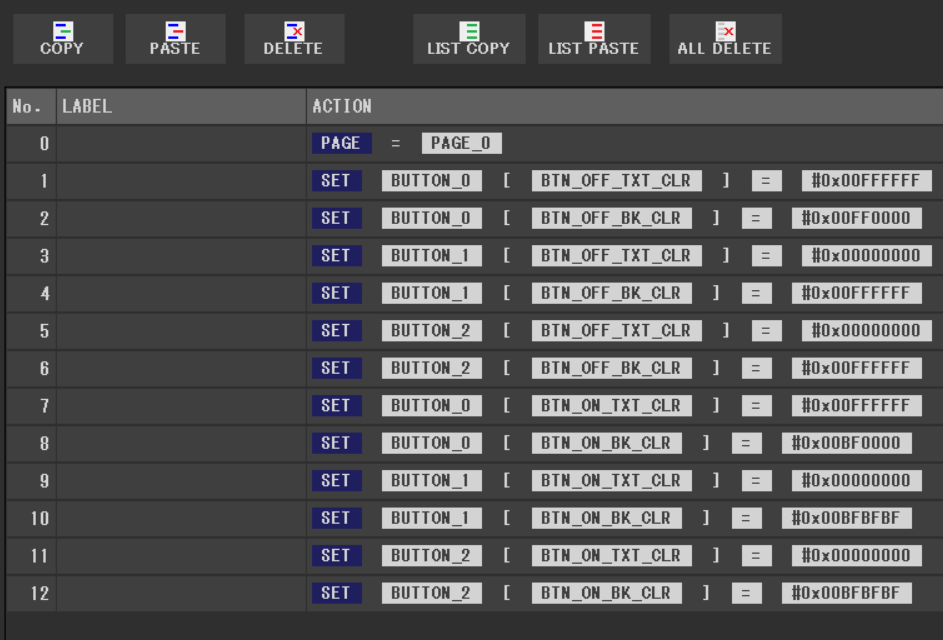Click the empty label cell of row 10
Screen dimensions: 943x640
180,518
